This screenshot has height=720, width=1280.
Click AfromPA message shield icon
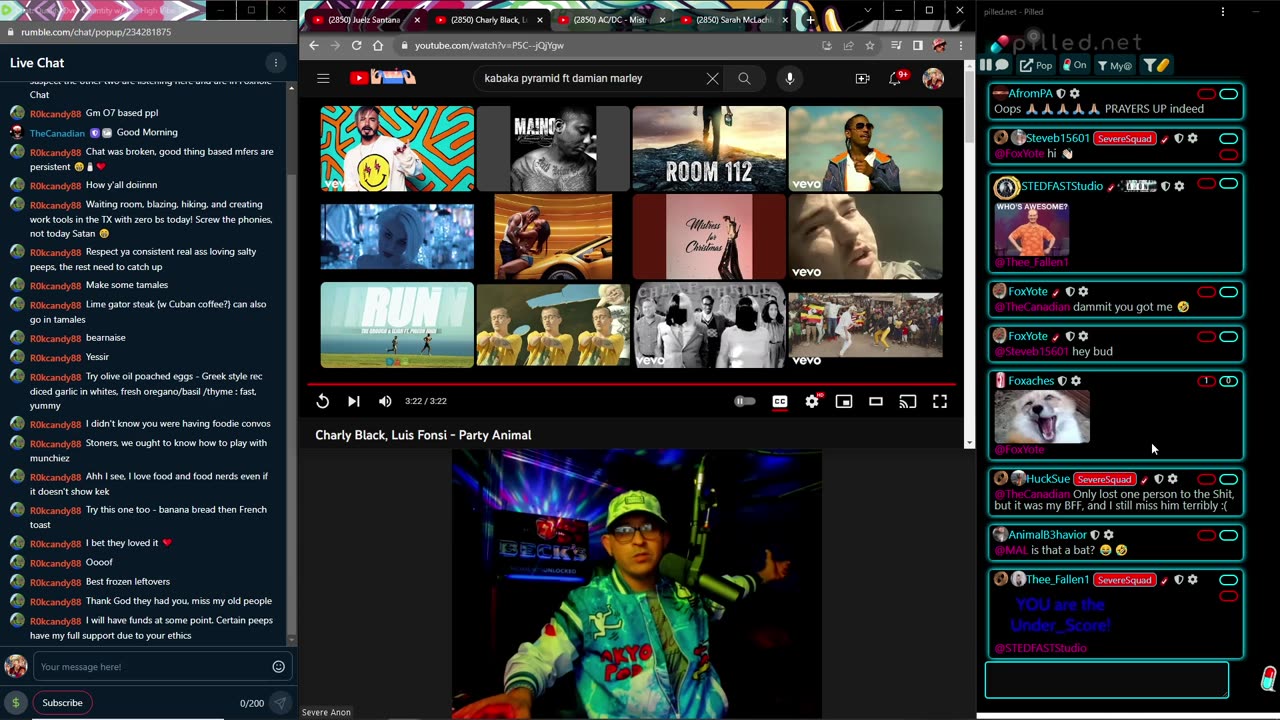pos(1061,94)
